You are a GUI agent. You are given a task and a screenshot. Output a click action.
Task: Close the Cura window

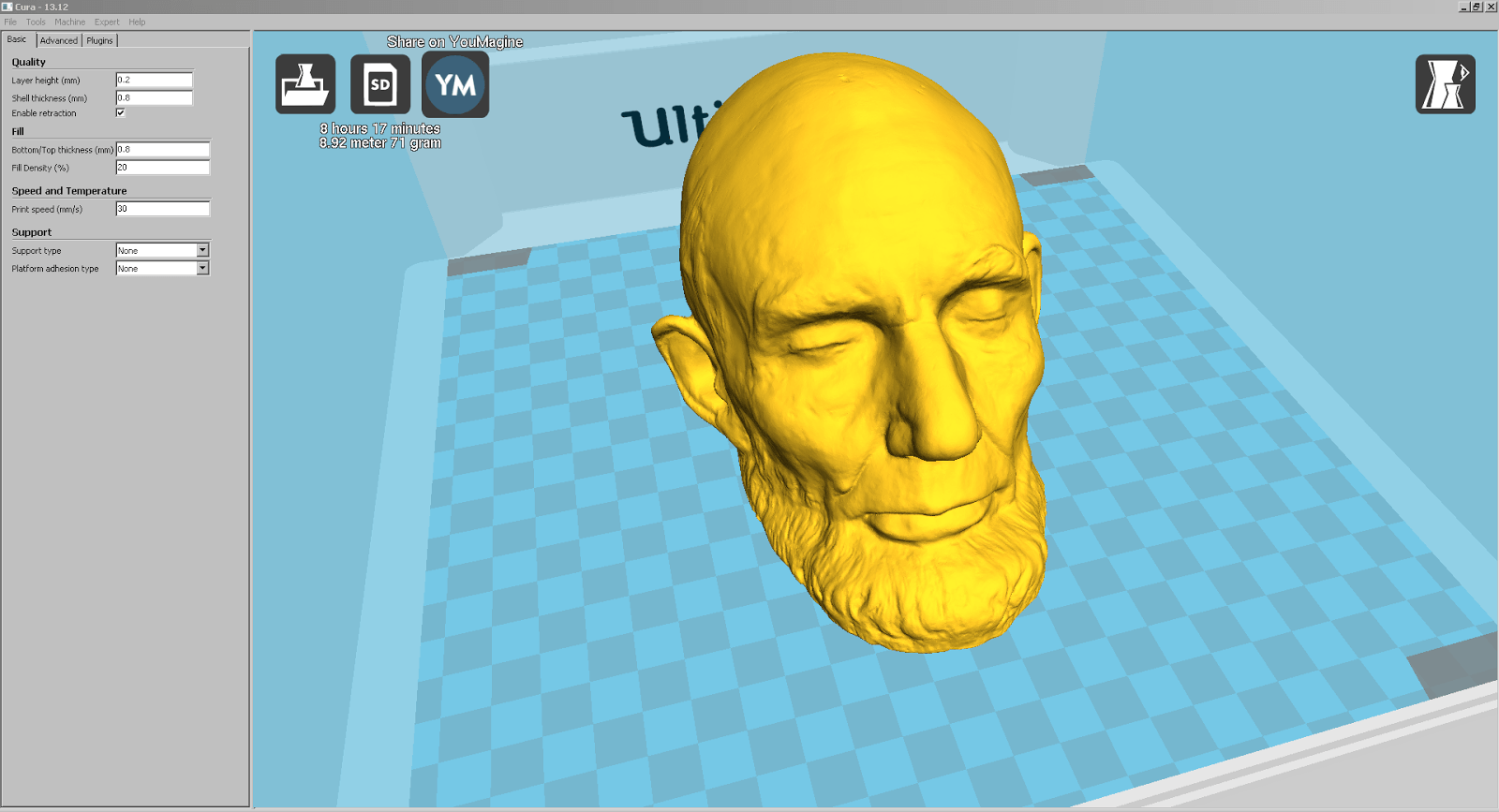click(x=1491, y=7)
